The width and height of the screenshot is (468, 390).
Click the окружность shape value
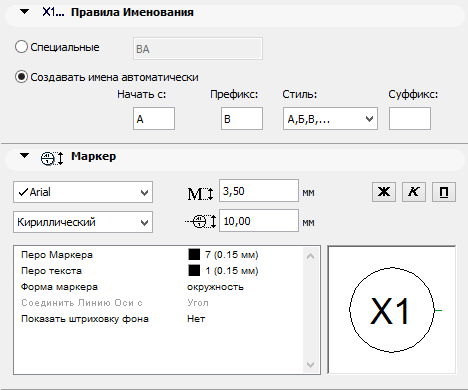[x=215, y=287]
